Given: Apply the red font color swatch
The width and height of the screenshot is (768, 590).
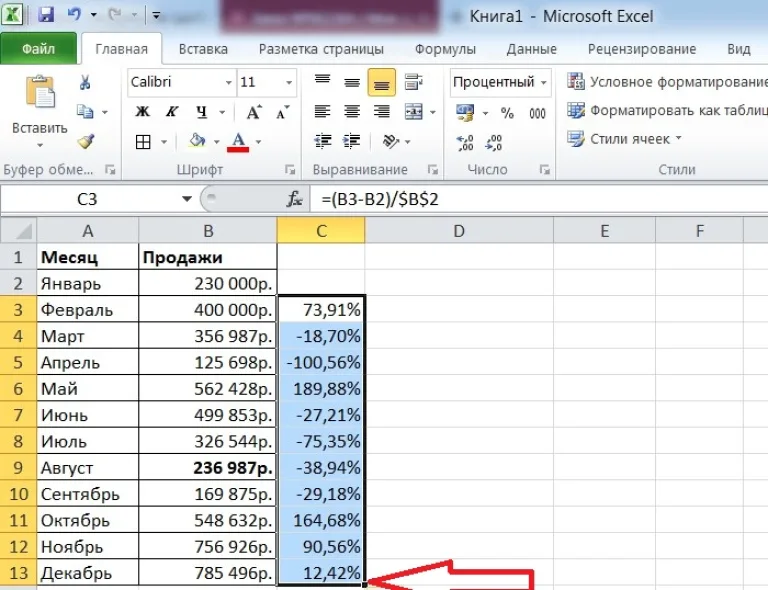Looking at the screenshot, I should pos(238,142).
